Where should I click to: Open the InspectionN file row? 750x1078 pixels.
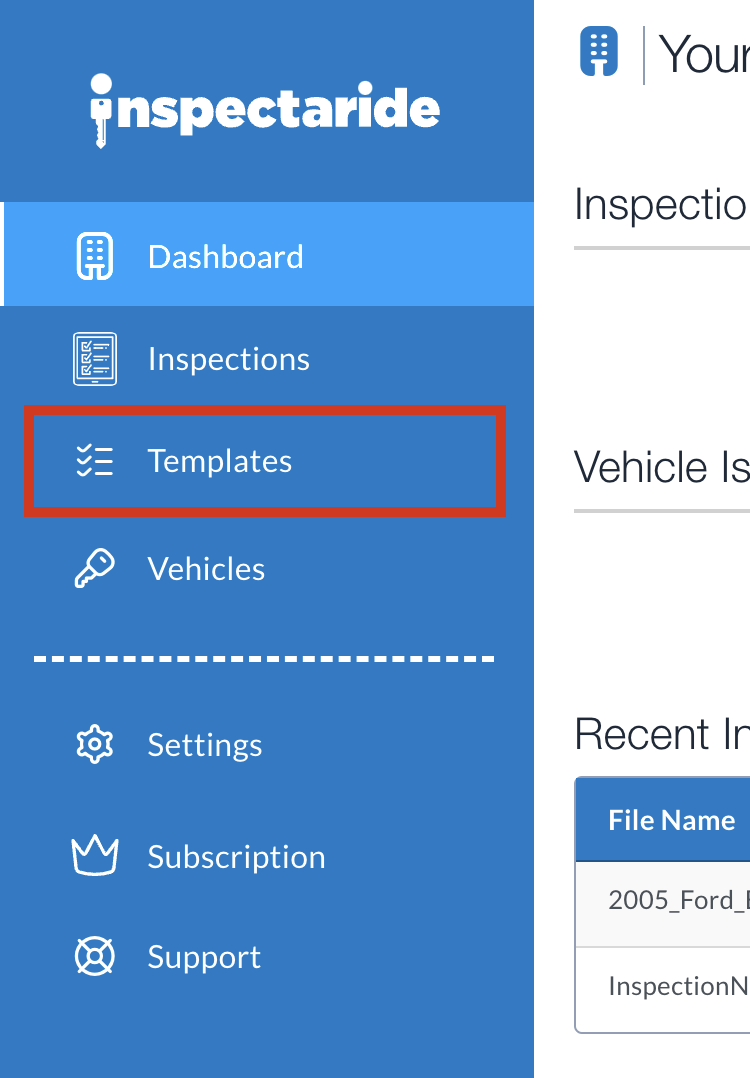[x=678, y=986]
